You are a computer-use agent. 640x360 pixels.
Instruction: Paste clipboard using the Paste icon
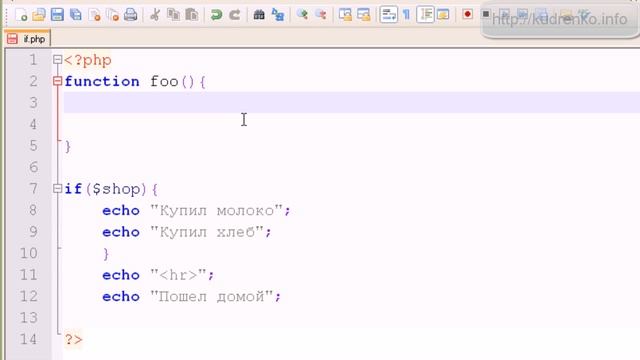[191, 15]
